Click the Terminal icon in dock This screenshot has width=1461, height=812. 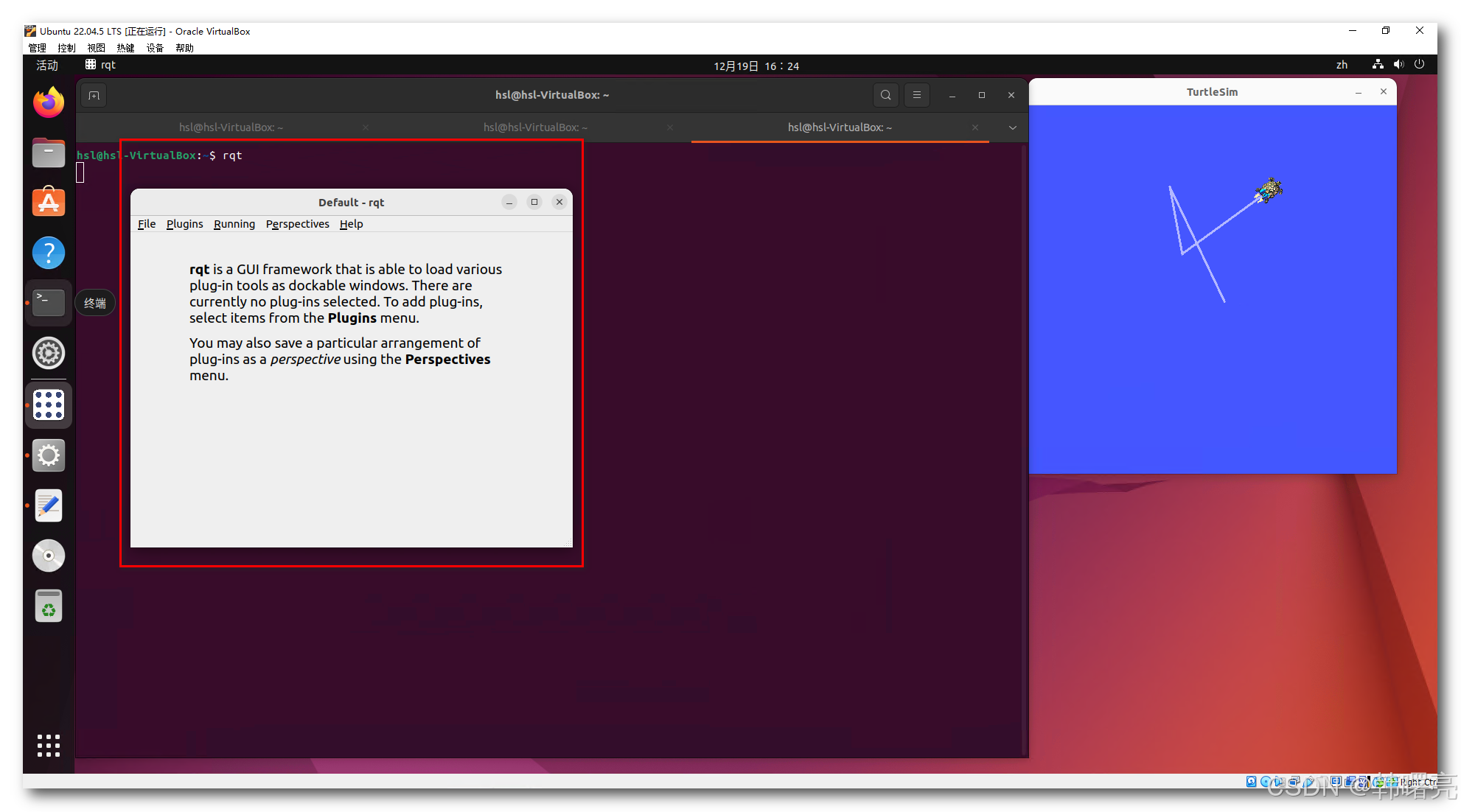point(49,303)
